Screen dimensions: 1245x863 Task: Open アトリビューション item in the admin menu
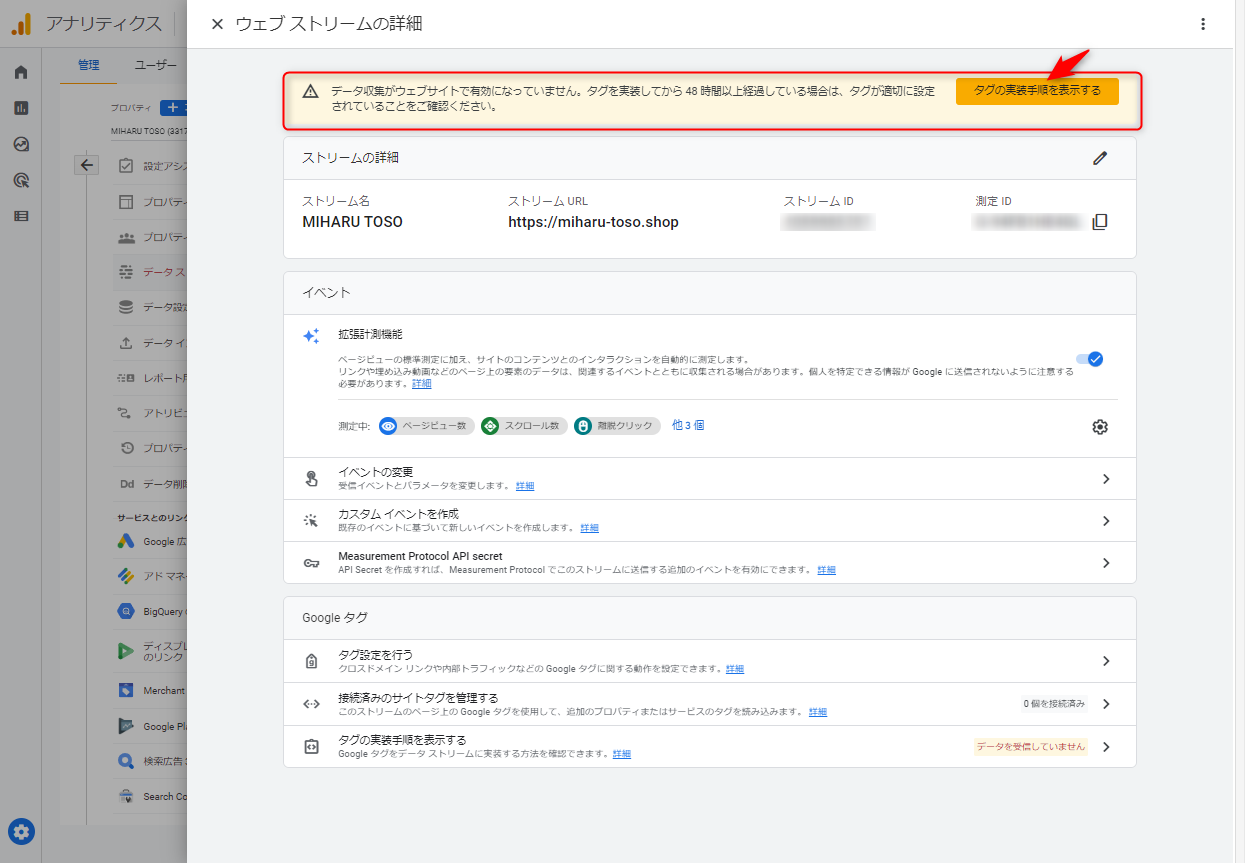(x=150, y=412)
